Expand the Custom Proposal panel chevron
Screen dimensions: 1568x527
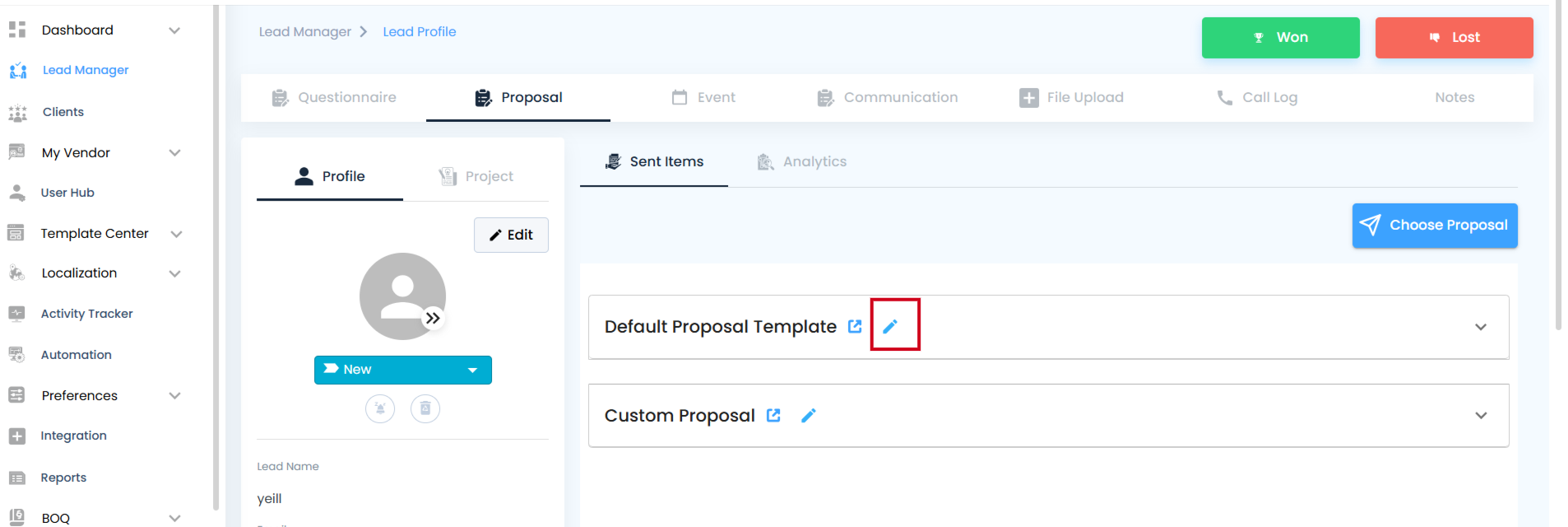click(x=1481, y=416)
